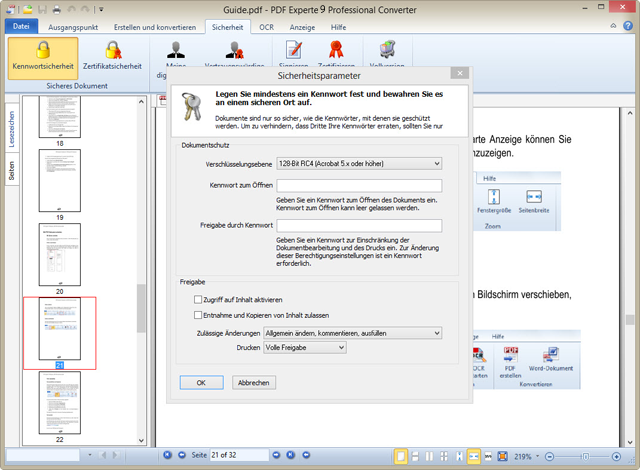The width and height of the screenshot is (640, 470).
Task: Go to the first page using status bar
Action: coord(167,455)
